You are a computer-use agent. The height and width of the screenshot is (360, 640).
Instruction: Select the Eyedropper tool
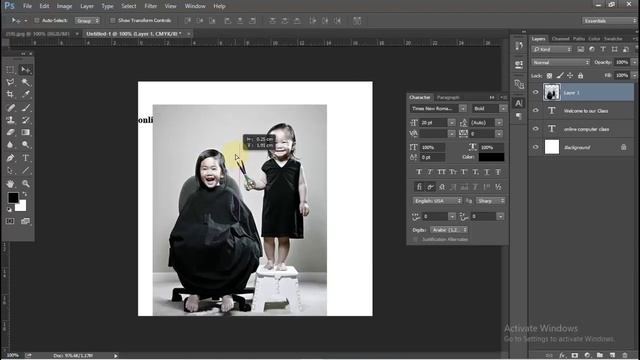pyautogui.click(x=26, y=94)
